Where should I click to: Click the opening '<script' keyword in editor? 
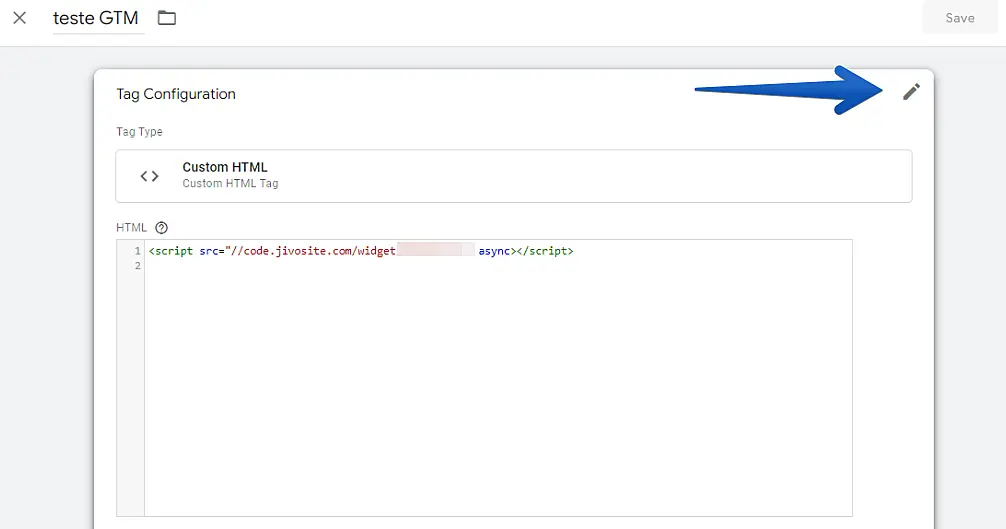click(x=171, y=251)
